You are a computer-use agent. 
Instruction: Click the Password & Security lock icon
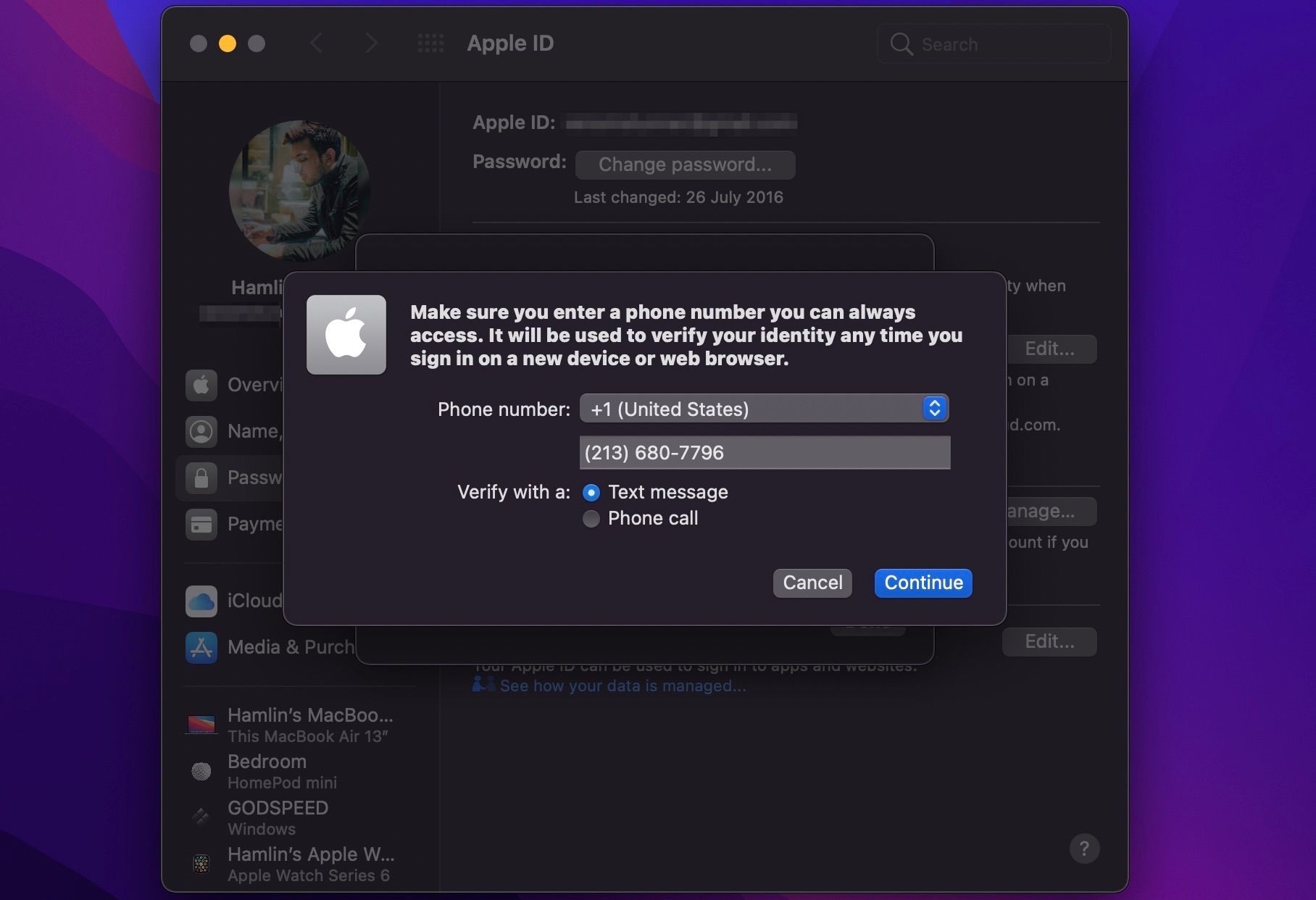(201, 478)
